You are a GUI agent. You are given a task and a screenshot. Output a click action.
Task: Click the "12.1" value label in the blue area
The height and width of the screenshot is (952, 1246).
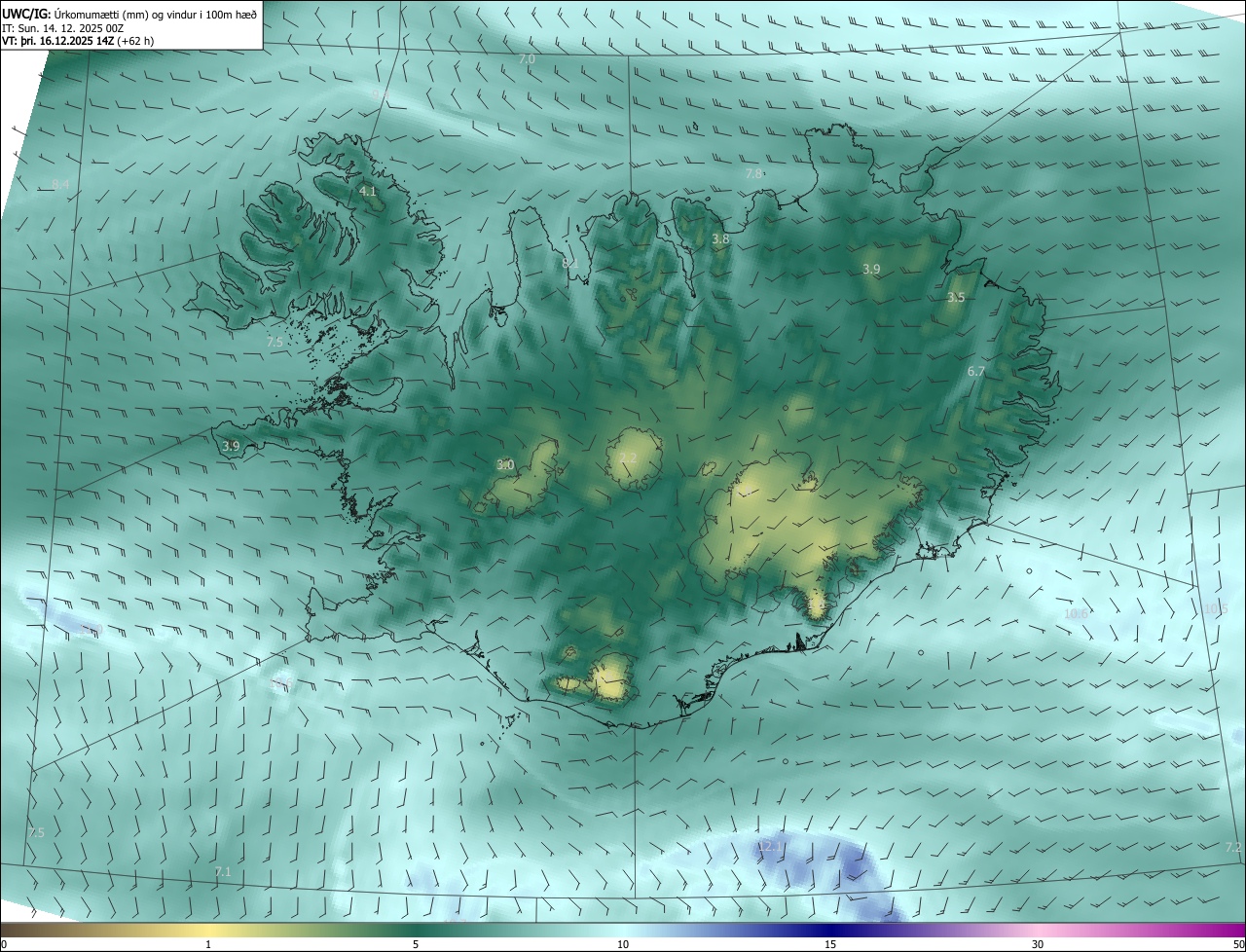tap(769, 847)
